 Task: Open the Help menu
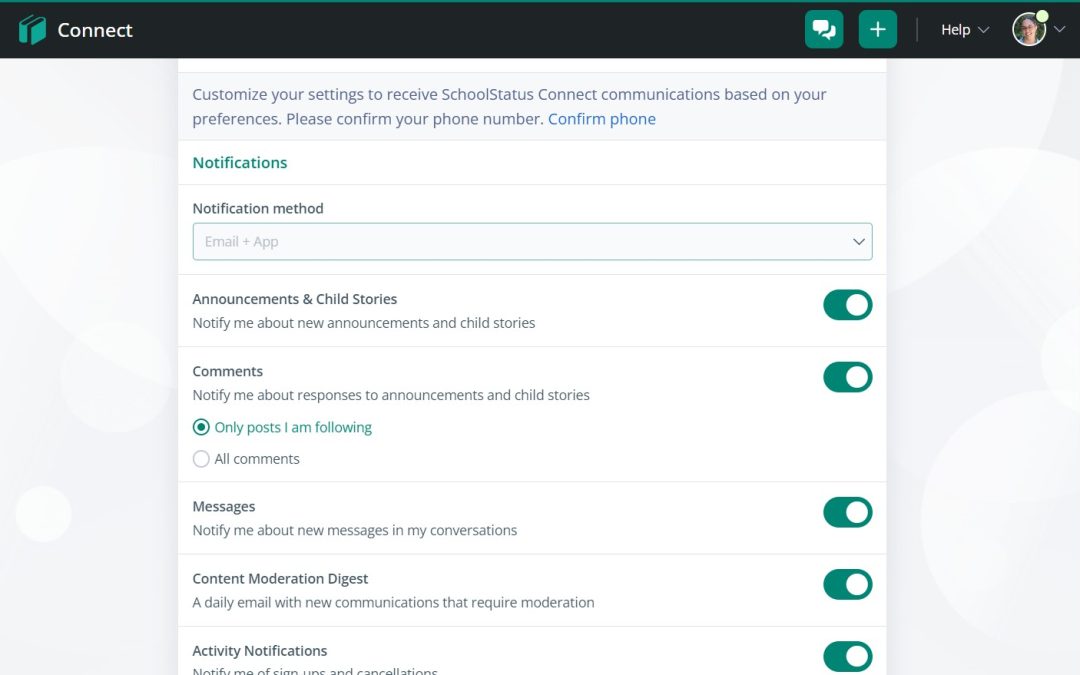pyautogui.click(x=955, y=30)
